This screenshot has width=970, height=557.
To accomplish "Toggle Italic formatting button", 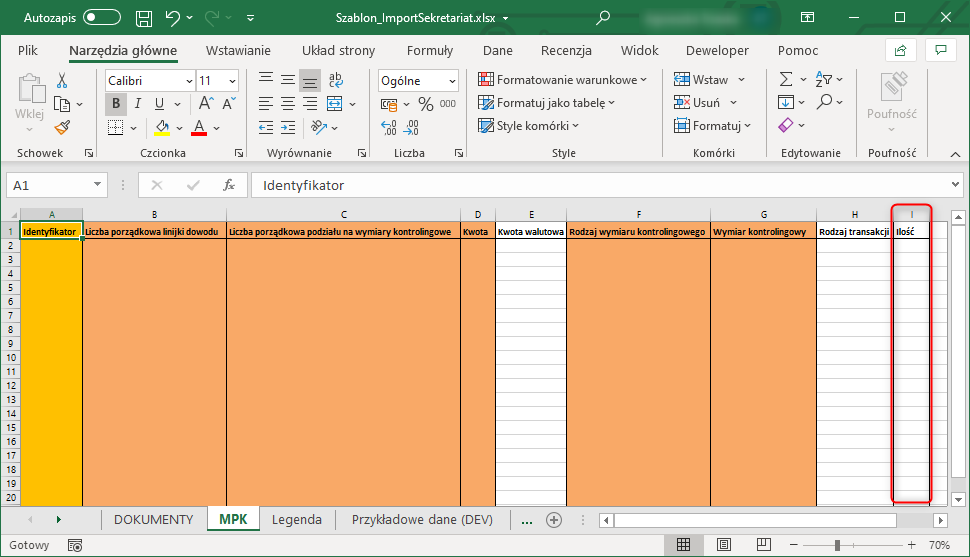I will (x=137, y=103).
